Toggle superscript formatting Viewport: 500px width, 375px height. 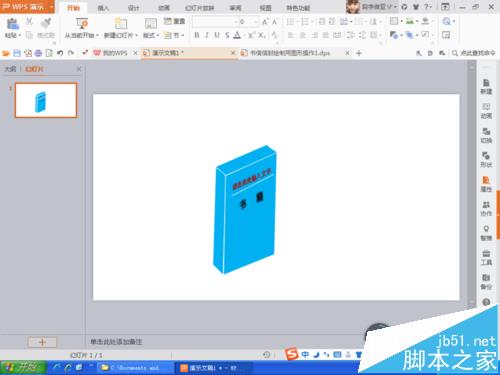click(252, 35)
